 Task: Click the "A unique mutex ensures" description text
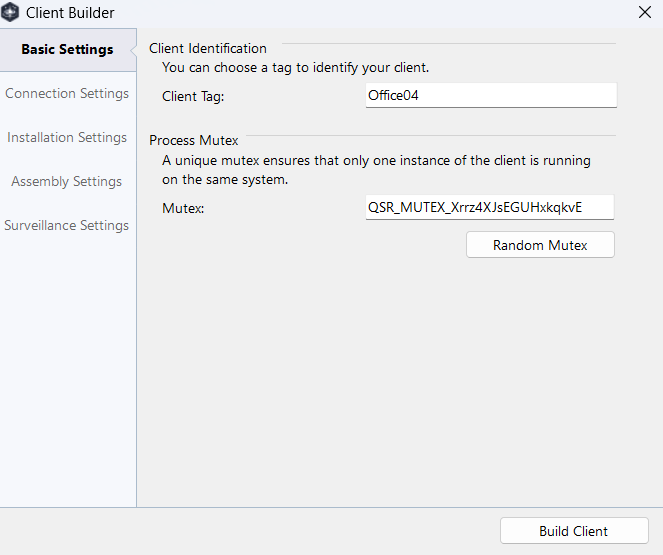point(376,170)
